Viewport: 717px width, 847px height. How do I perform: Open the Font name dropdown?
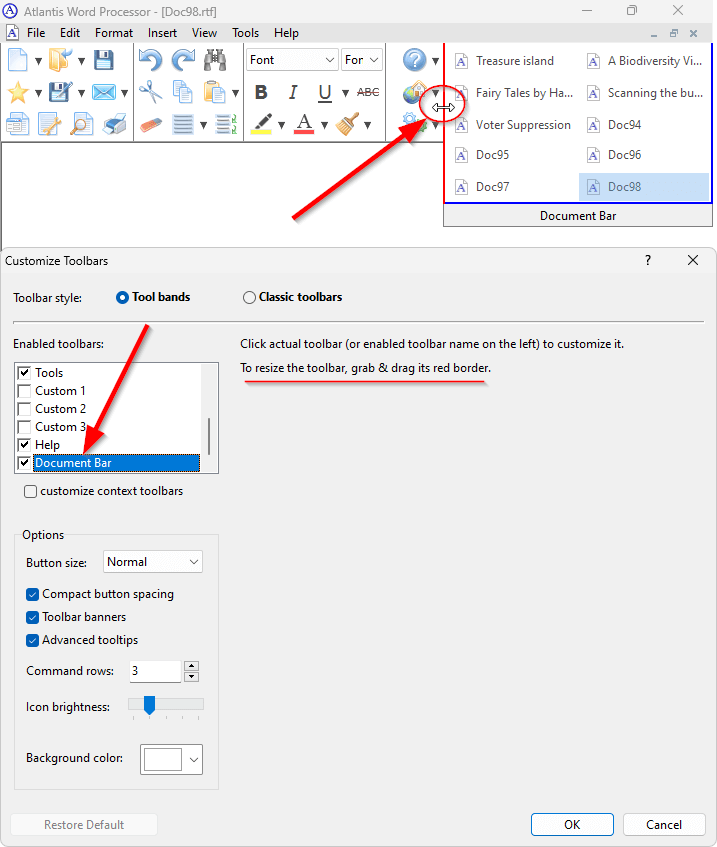tap(292, 60)
